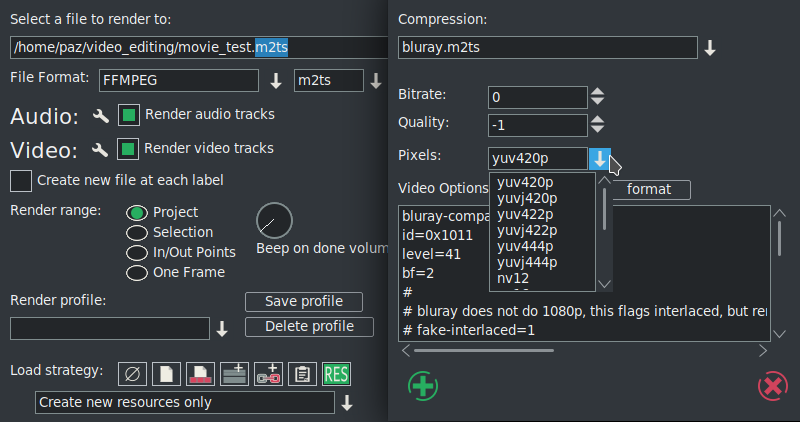This screenshot has width=800, height=422.
Task: Open audio settings with the wrench icon
Action: point(100,116)
